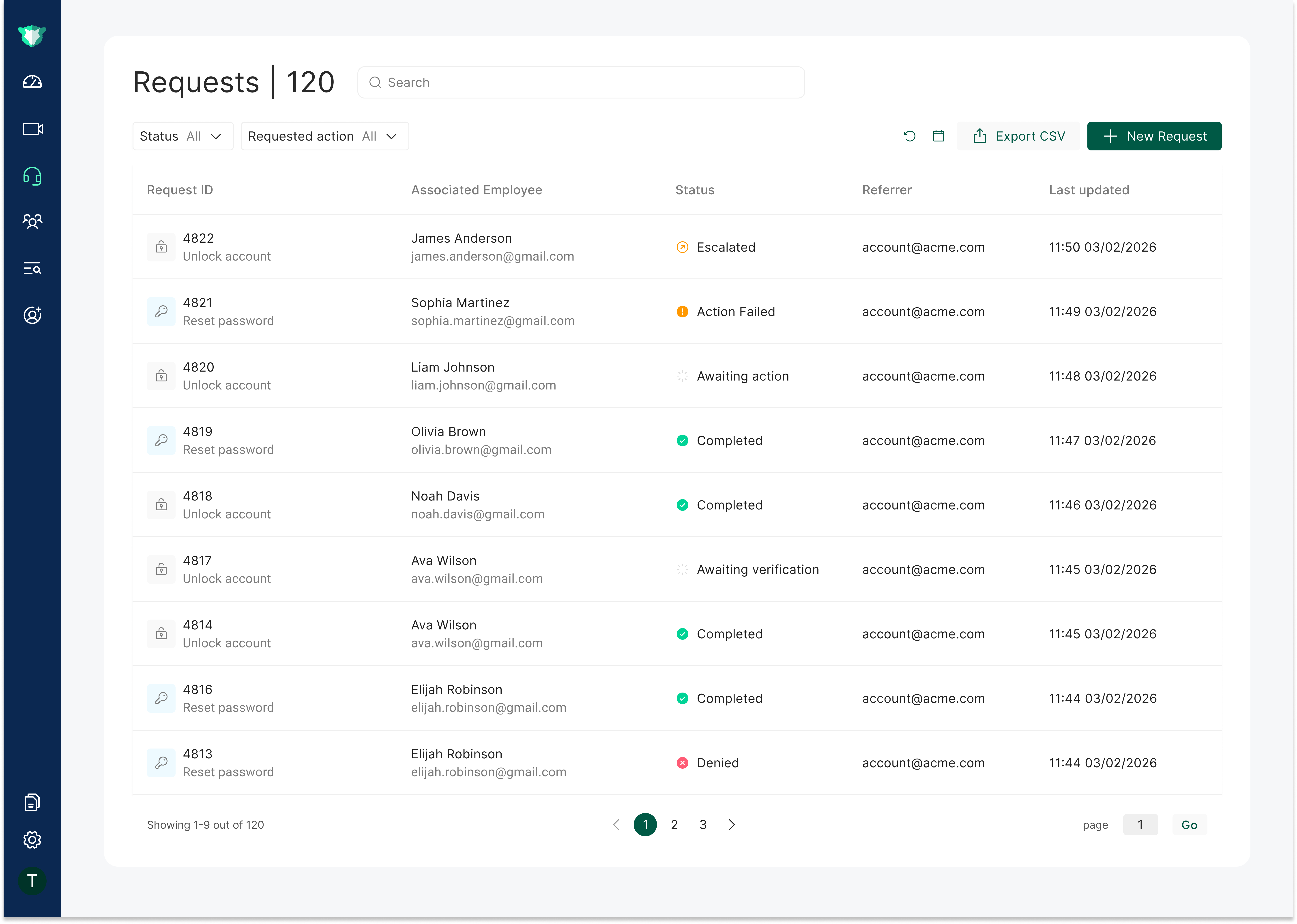Click the unlock icon for request 4817

161,569
